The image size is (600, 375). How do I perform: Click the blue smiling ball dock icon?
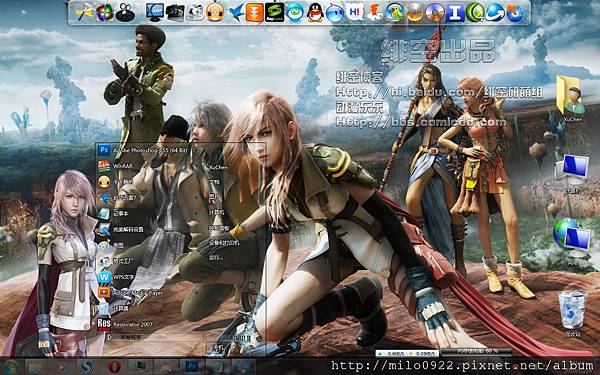[x=335, y=13]
